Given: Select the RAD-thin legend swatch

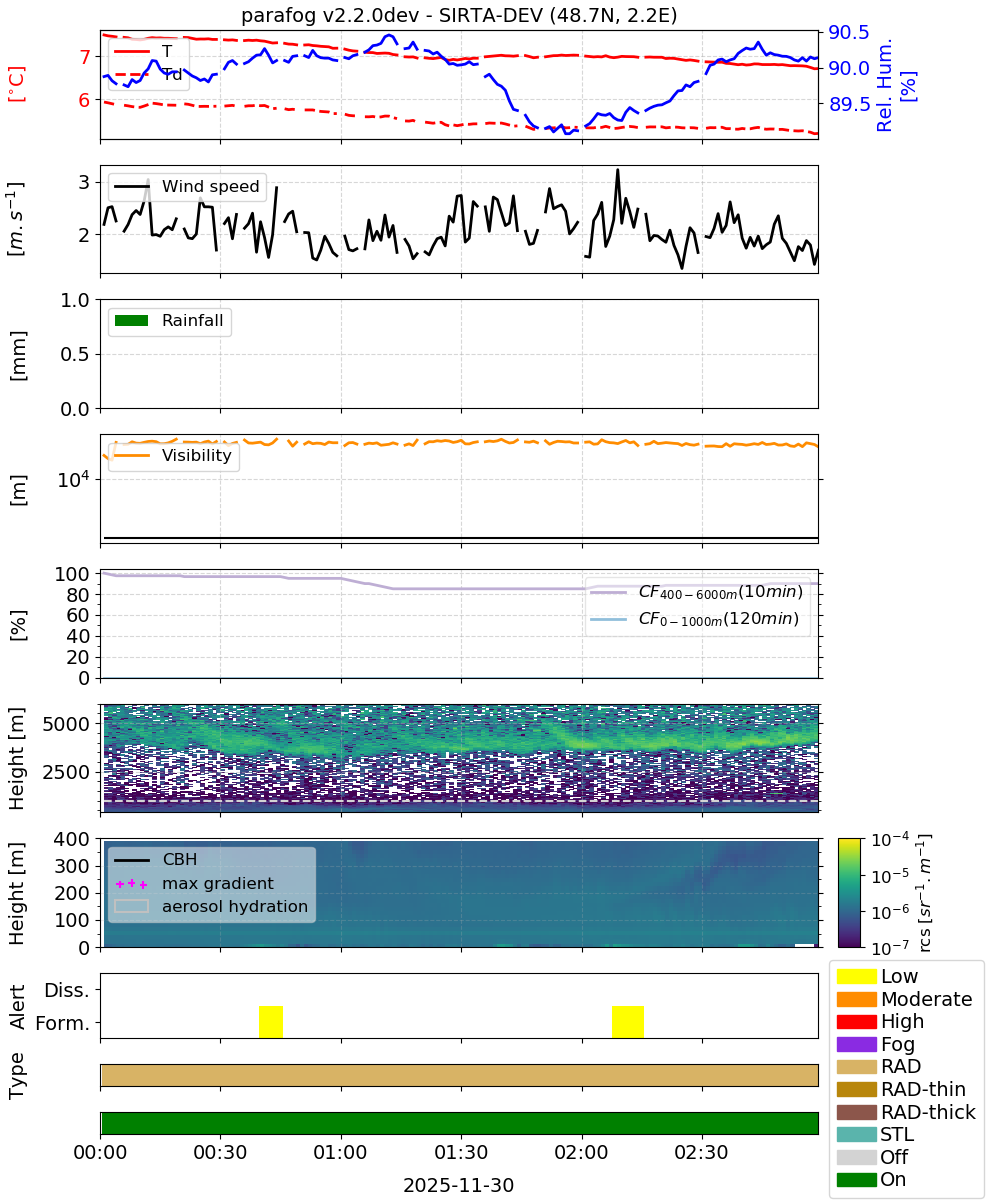Looking at the screenshot, I should (x=856, y=1089).
